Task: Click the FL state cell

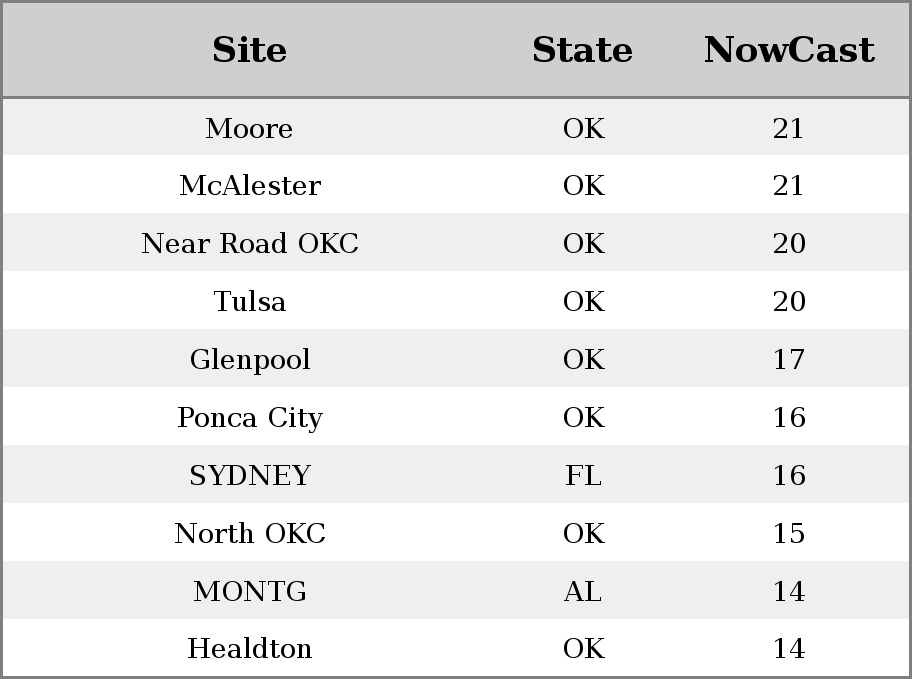Action: (x=583, y=475)
